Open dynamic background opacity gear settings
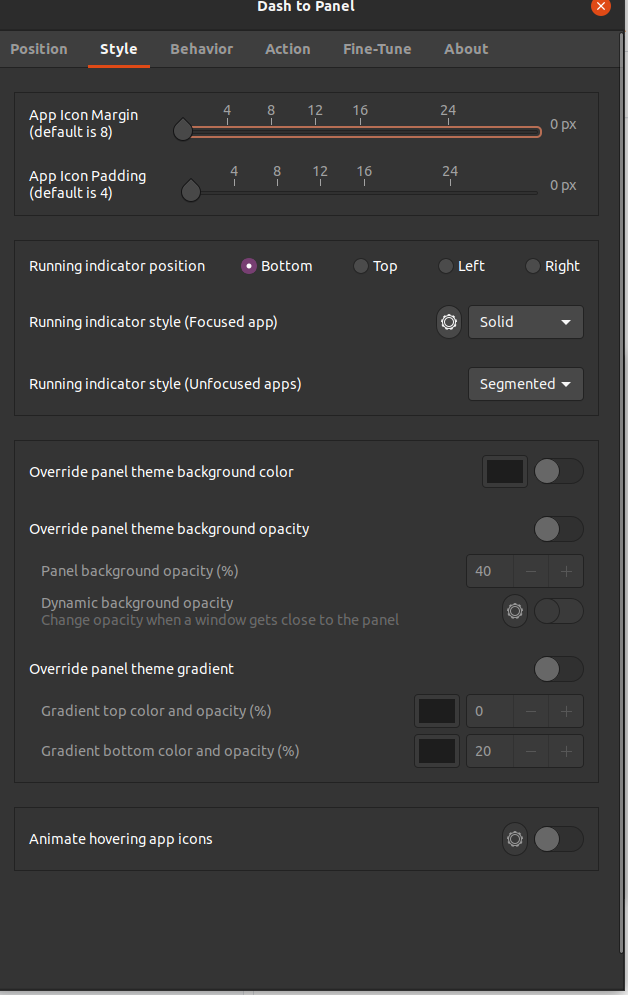Image resolution: width=628 pixels, height=995 pixels. pos(515,611)
